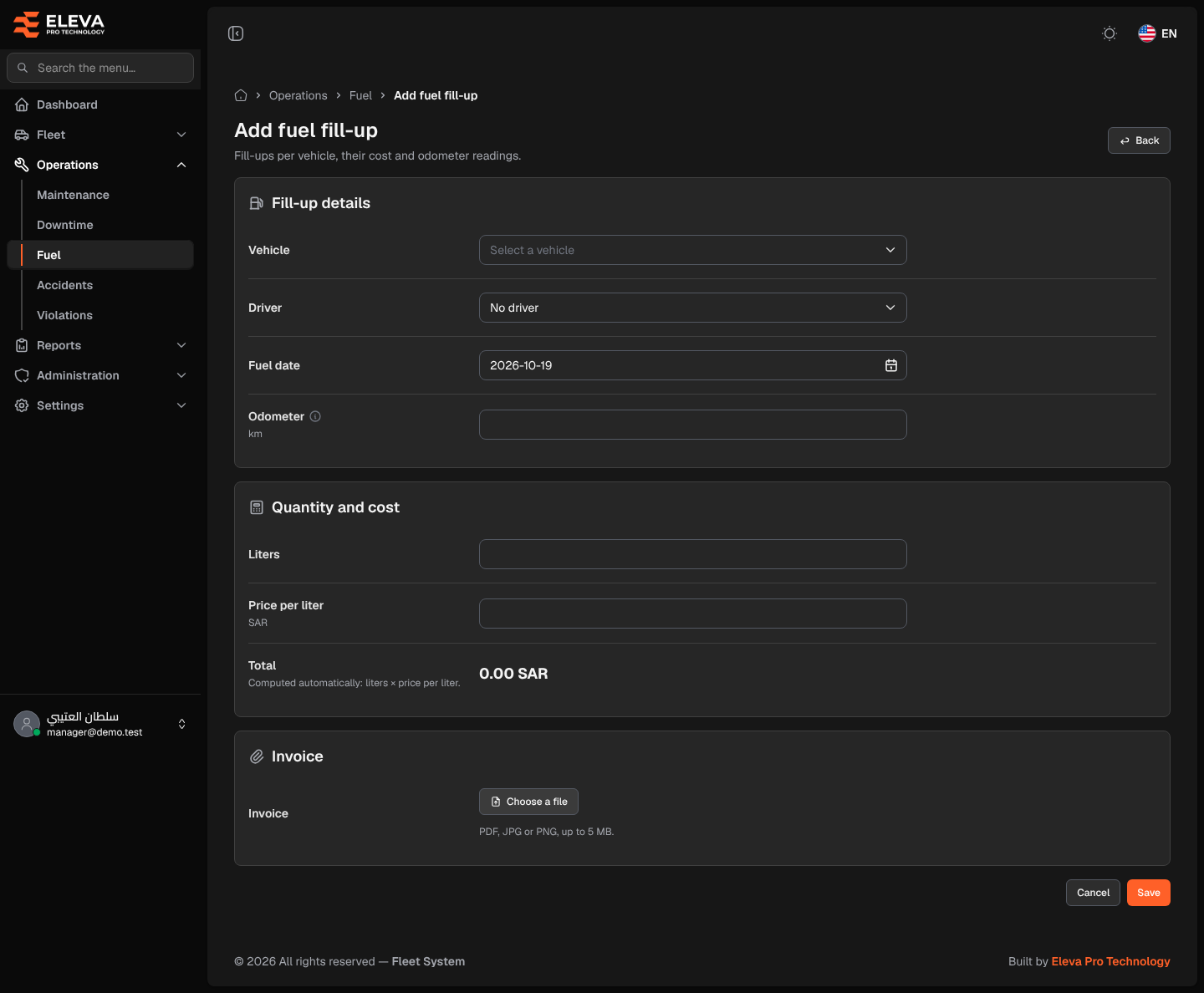Click Choose a file button
This screenshot has height=993, width=1204.
[x=528, y=802]
